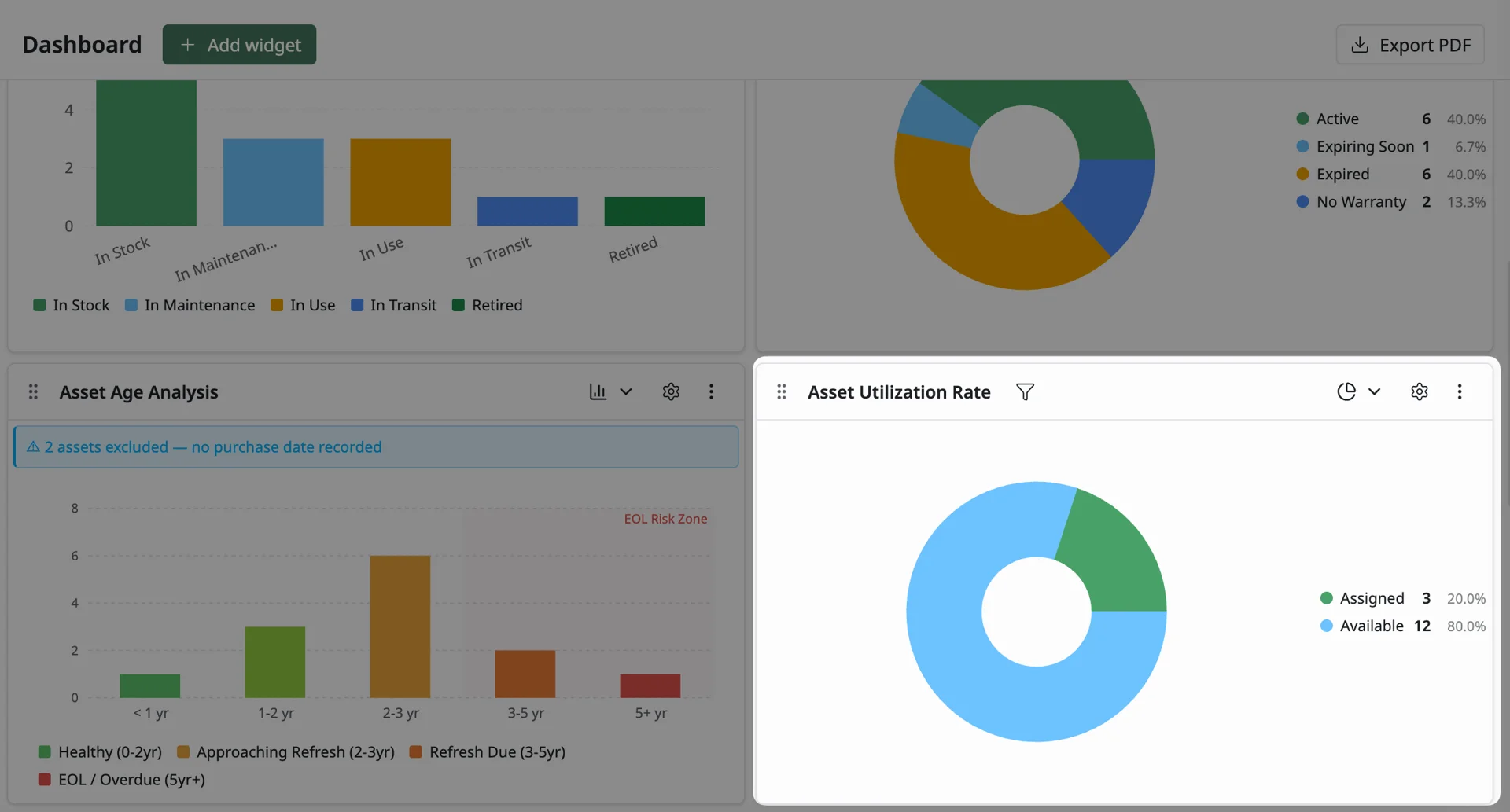Click the Add widget button
Viewport: 1510px width, 812px height.
pyautogui.click(x=239, y=45)
